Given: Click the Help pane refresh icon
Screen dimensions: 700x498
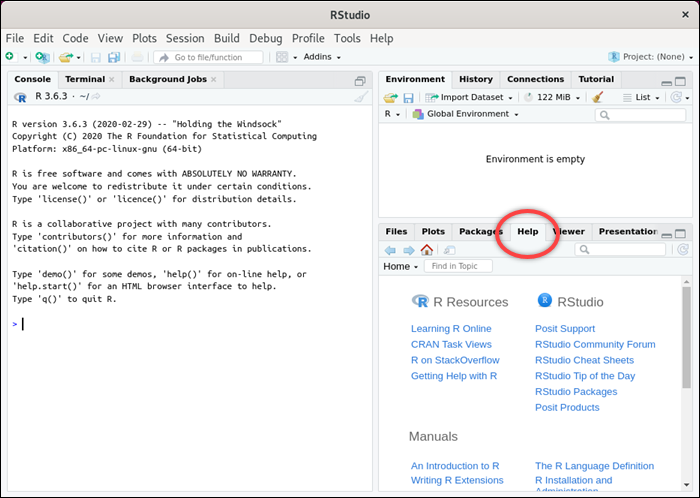Looking at the screenshot, I should [x=683, y=249].
